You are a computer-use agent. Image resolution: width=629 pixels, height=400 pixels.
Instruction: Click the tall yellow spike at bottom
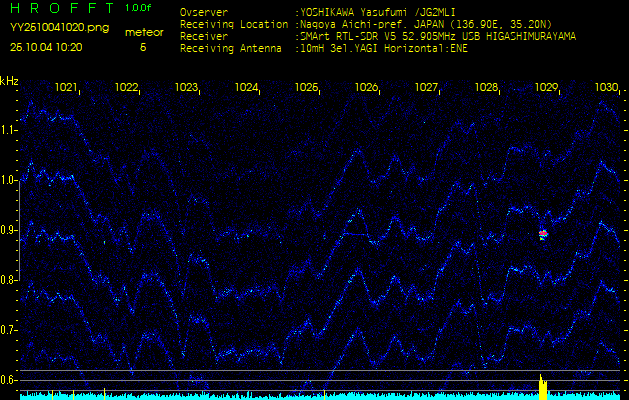coord(542,384)
